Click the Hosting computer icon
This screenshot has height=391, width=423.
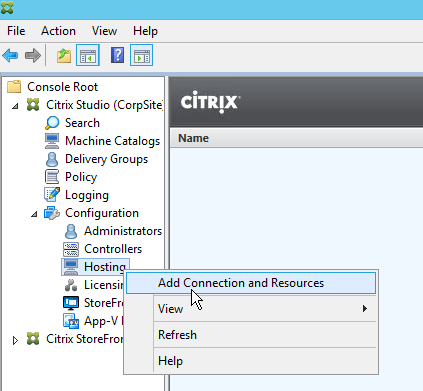[71, 267]
